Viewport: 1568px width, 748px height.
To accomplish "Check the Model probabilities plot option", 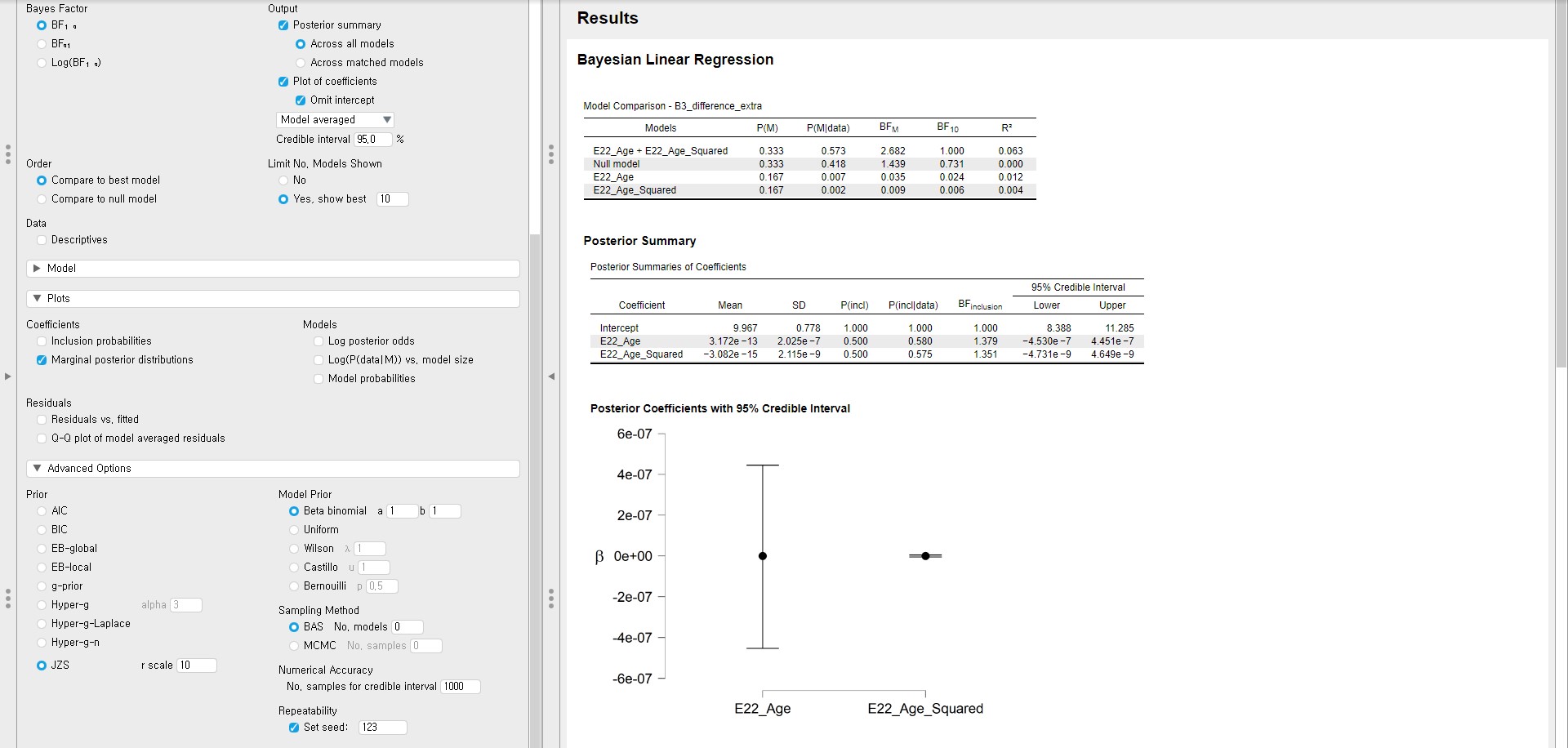I will pos(318,379).
